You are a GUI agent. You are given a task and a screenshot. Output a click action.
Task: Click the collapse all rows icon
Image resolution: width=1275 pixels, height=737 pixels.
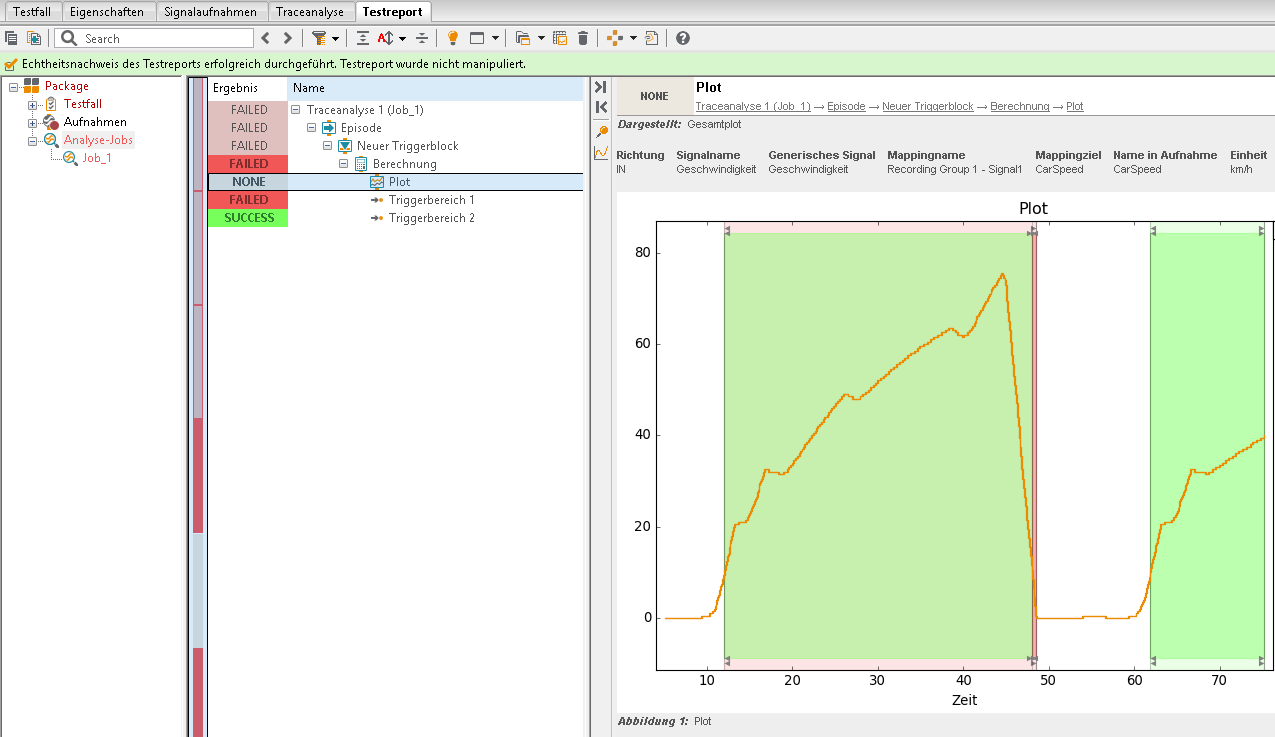coord(422,38)
